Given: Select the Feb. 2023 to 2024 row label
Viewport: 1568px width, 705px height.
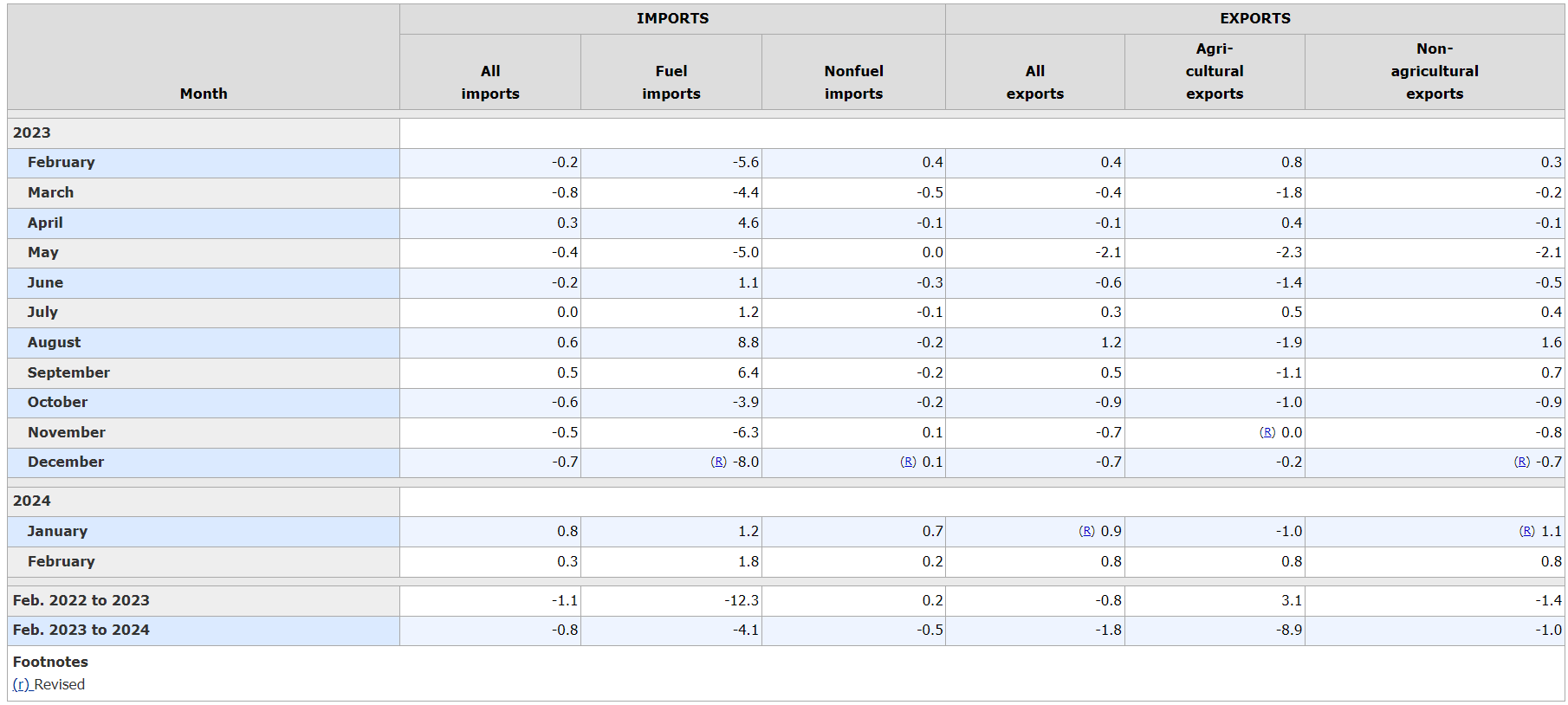Looking at the screenshot, I should (x=81, y=630).
